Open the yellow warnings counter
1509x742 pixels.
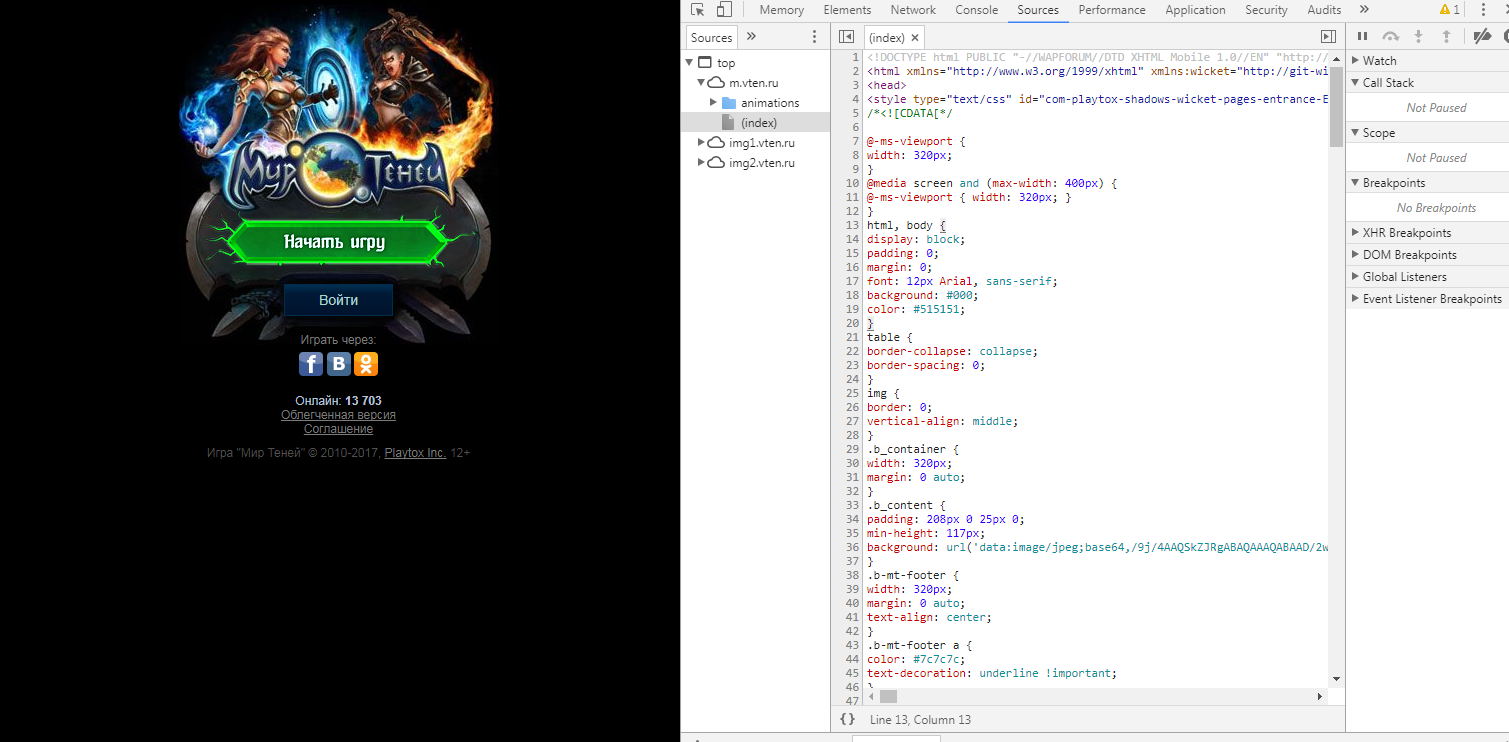(x=1449, y=10)
